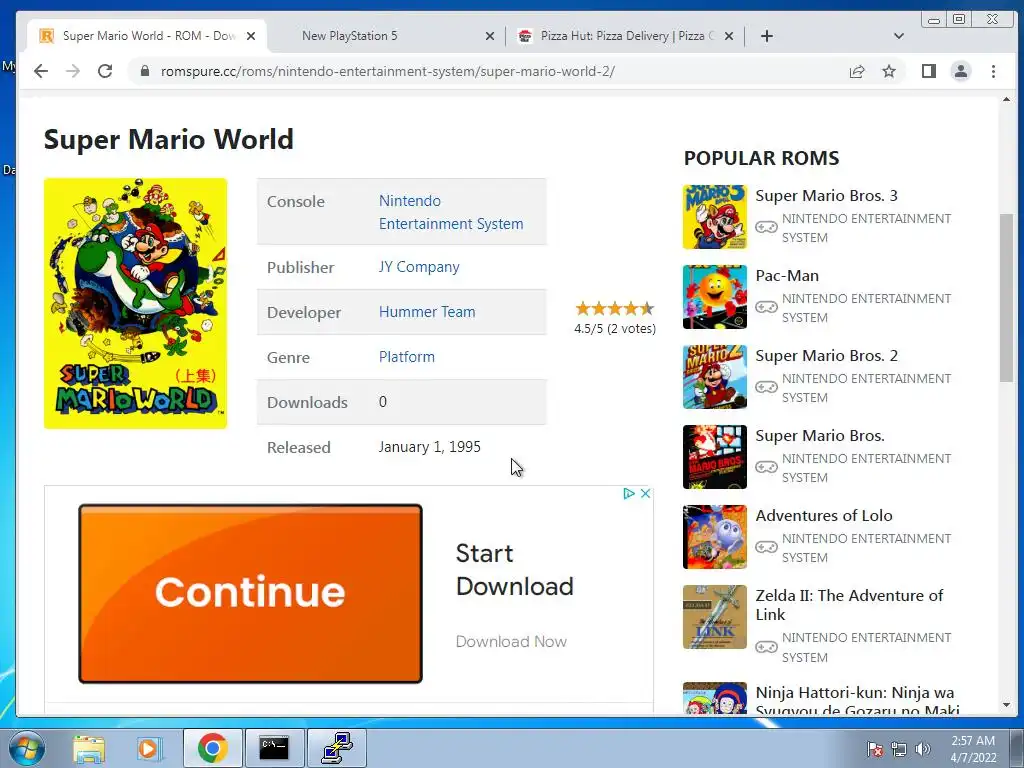
Task: Open the Super Mario Bros. ROM link
Action: click(820, 436)
